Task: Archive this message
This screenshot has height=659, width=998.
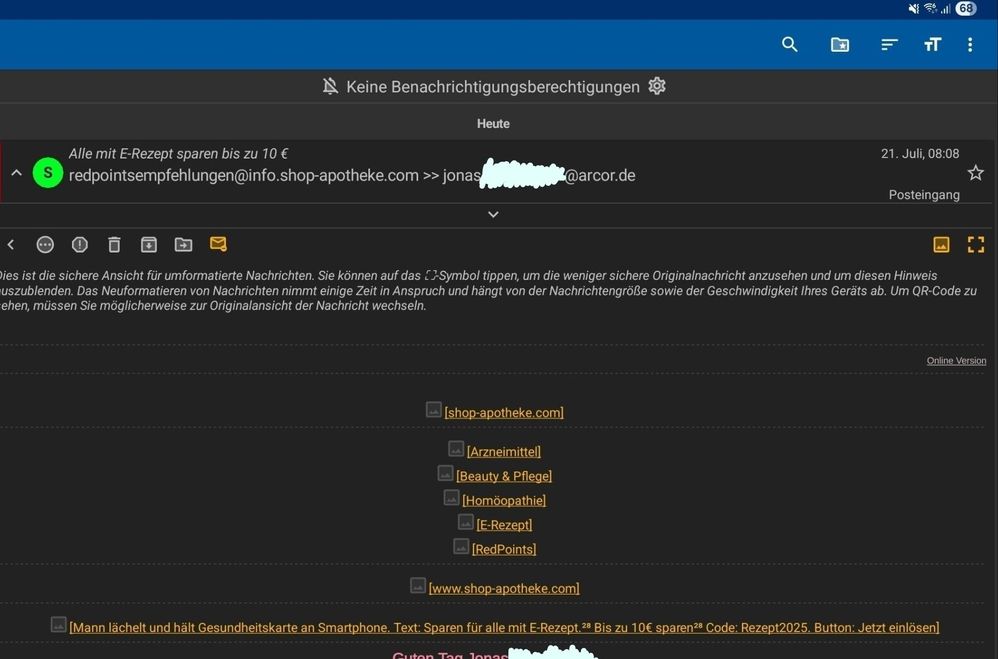Action: [148, 244]
